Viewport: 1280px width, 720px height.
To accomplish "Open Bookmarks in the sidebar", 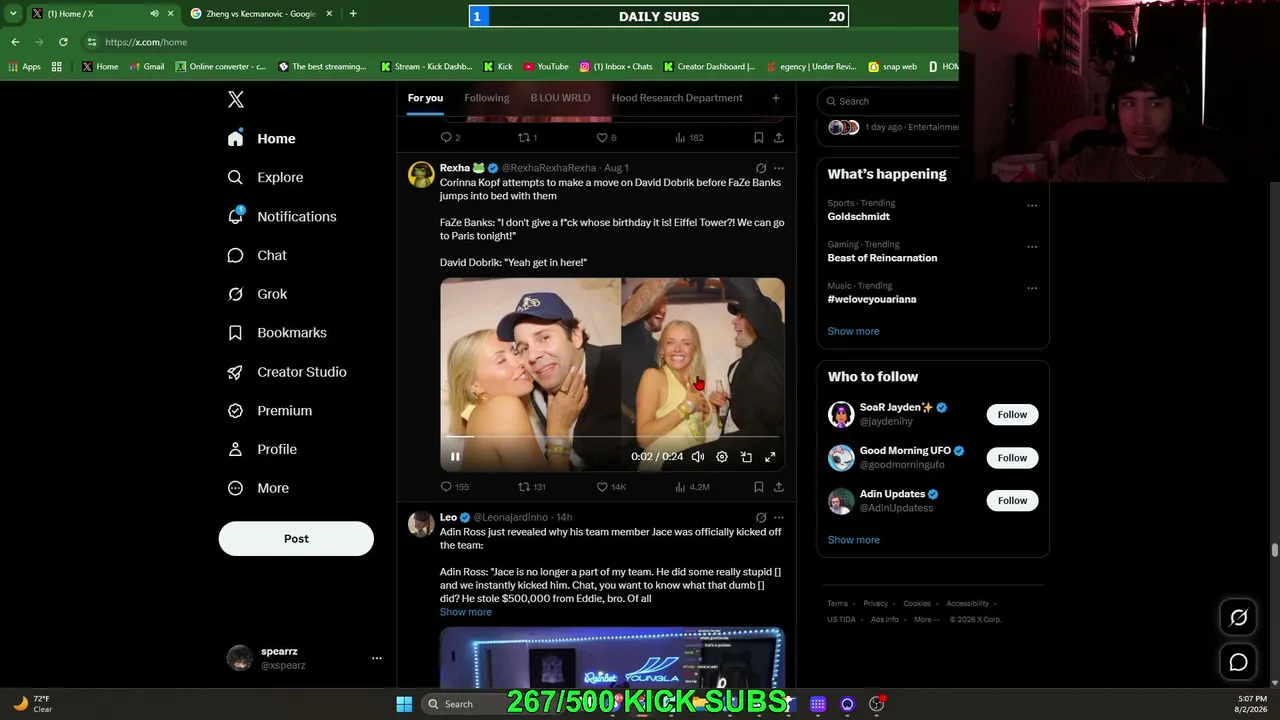I will click(277, 333).
